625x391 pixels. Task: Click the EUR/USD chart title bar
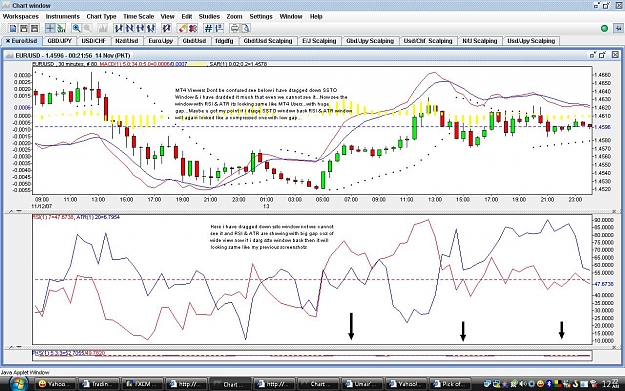click(x=311, y=55)
